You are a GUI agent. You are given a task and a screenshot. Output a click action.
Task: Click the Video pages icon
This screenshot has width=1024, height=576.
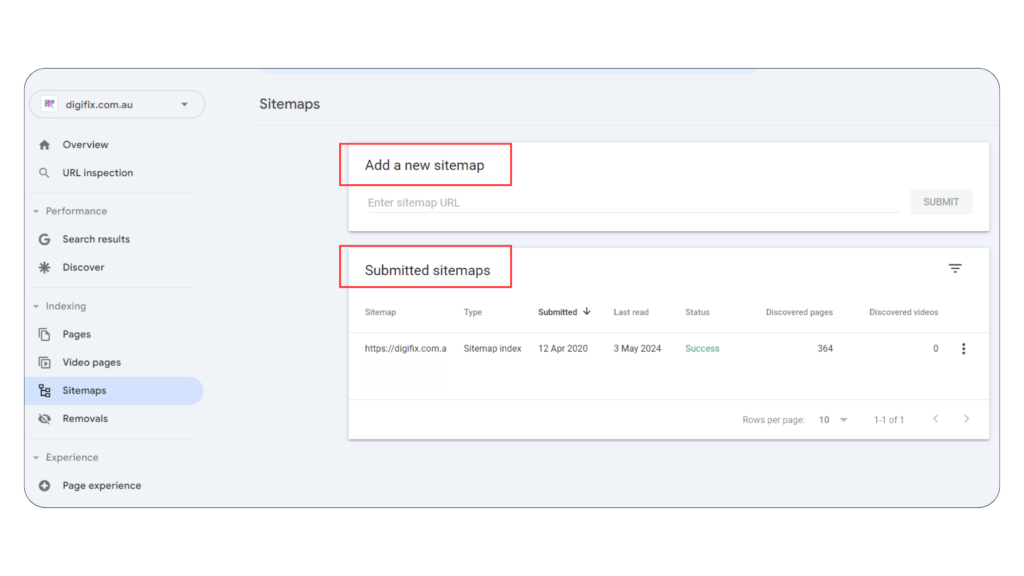pyautogui.click(x=45, y=362)
